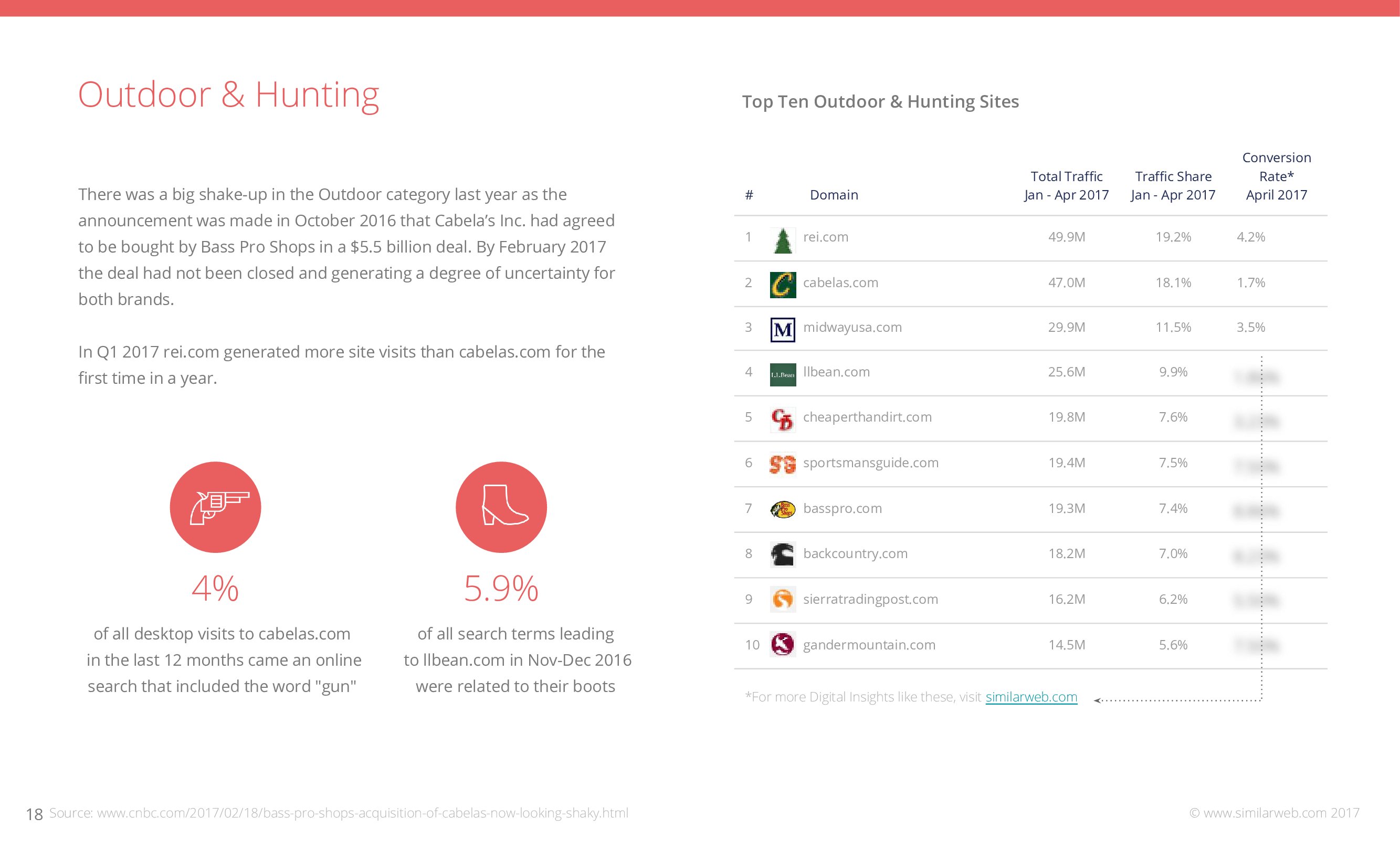This screenshot has height=849, width=1400.
Task: Click the Conversion Rate column header
Action: coord(1276,176)
